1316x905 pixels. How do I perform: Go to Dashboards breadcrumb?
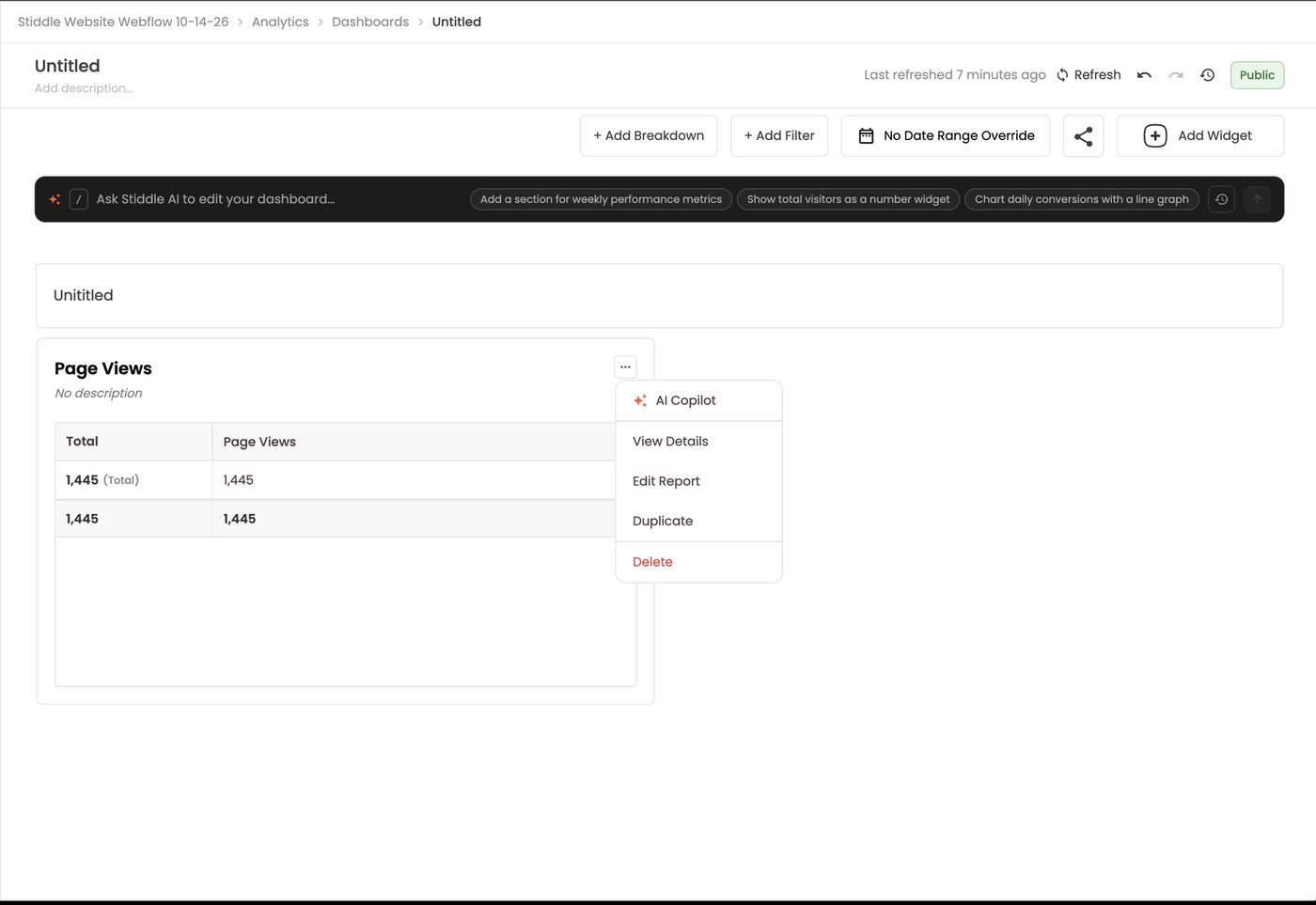[370, 22]
